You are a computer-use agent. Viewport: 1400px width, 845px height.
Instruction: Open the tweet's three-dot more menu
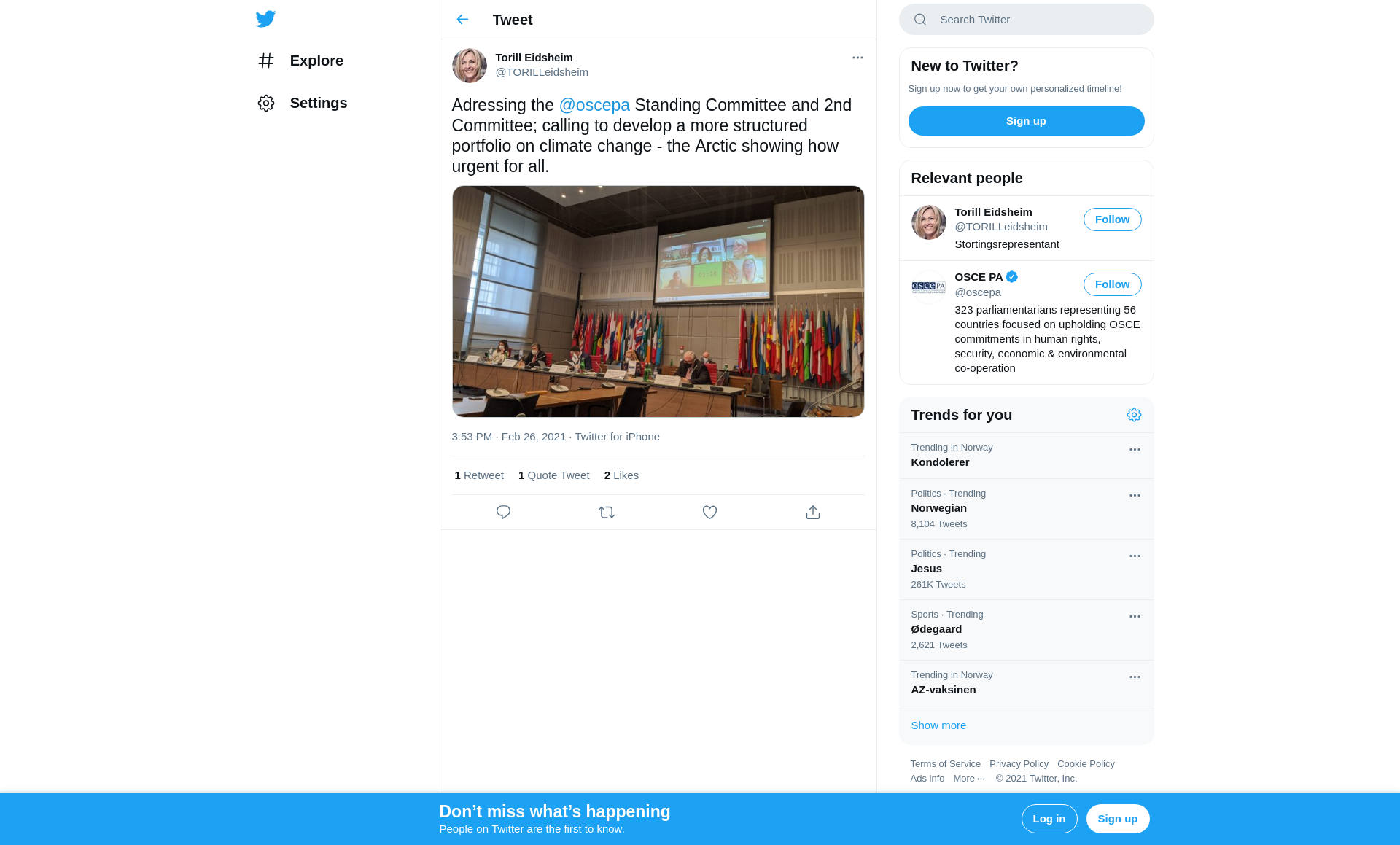857,58
